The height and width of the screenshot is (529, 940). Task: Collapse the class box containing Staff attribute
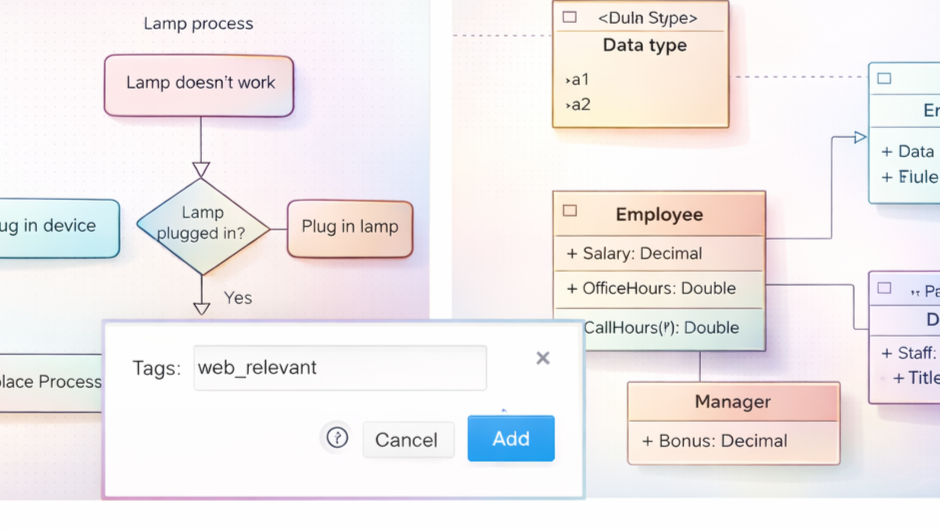pyautogui.click(x=884, y=288)
